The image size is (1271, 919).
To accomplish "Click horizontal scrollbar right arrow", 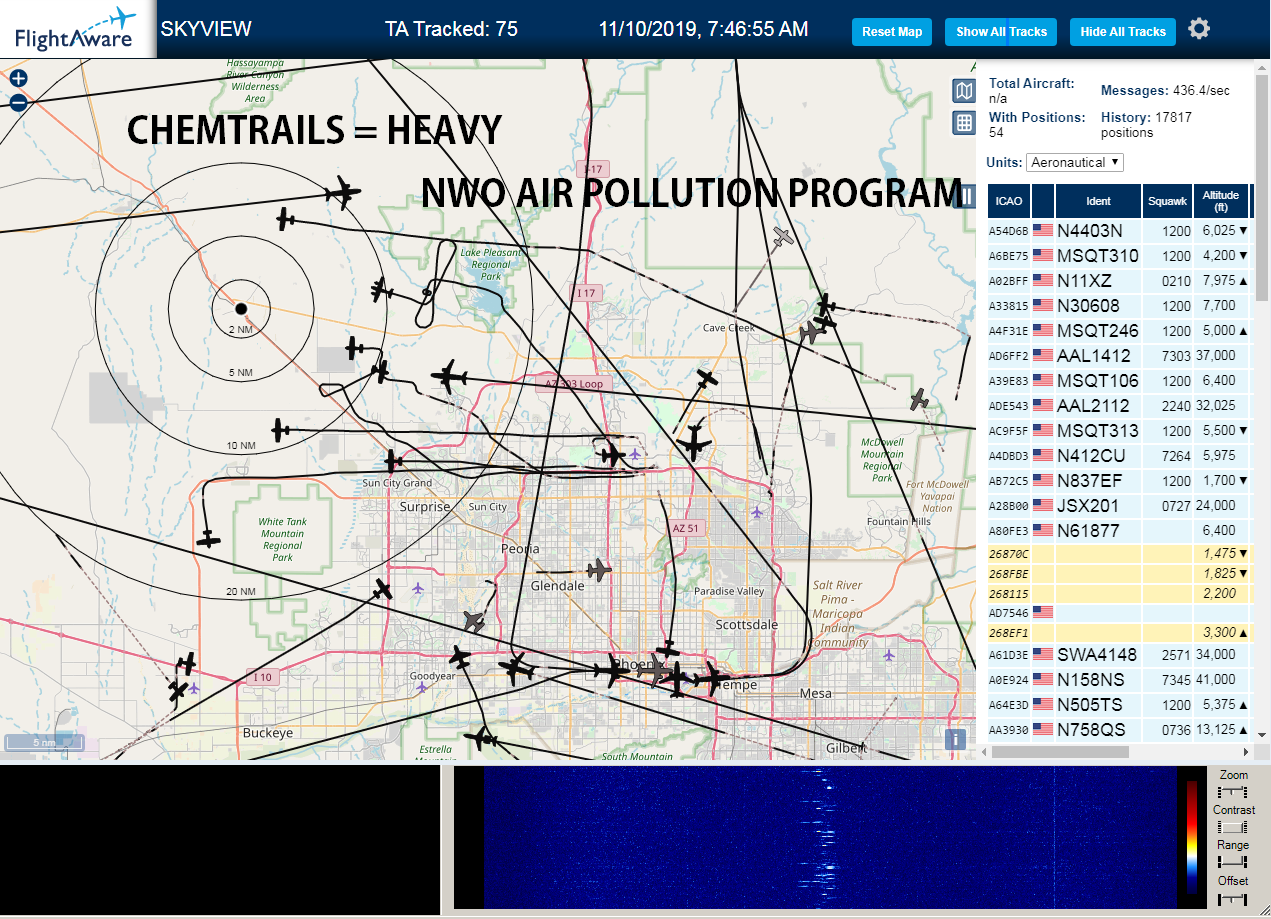I will pos(1246,751).
